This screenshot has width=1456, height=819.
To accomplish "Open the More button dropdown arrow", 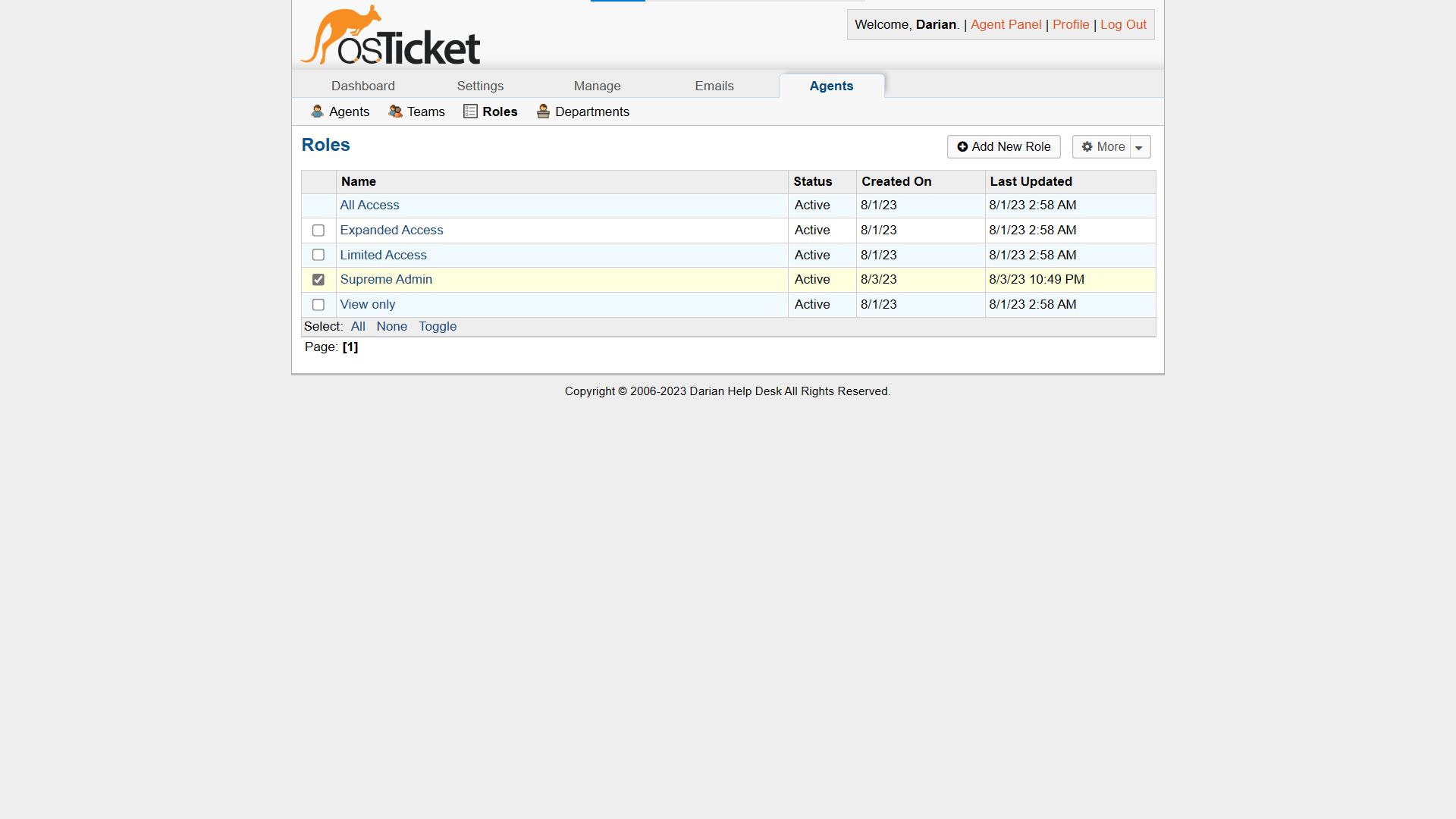I will [1140, 146].
